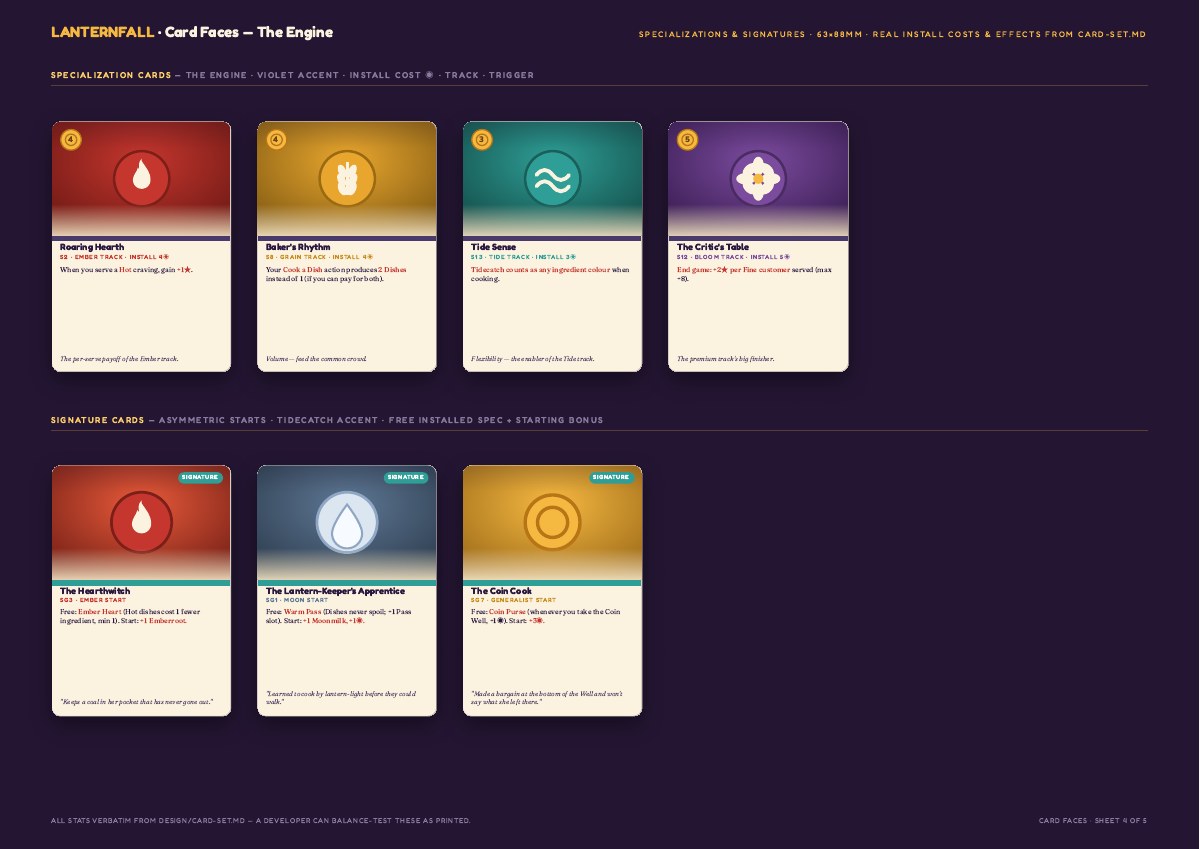Click the "SPECIALIZATION CARDS" section heading

tap(111, 75)
